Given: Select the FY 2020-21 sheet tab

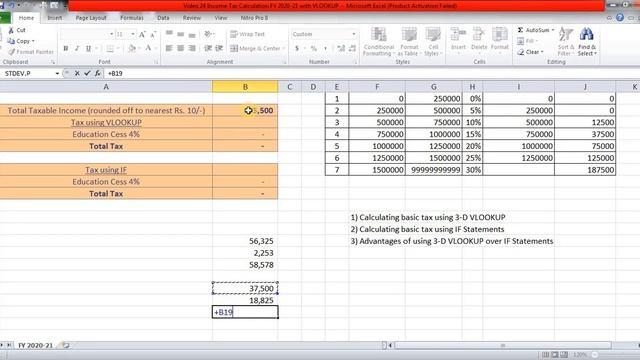Looking at the screenshot, I should point(36,345).
